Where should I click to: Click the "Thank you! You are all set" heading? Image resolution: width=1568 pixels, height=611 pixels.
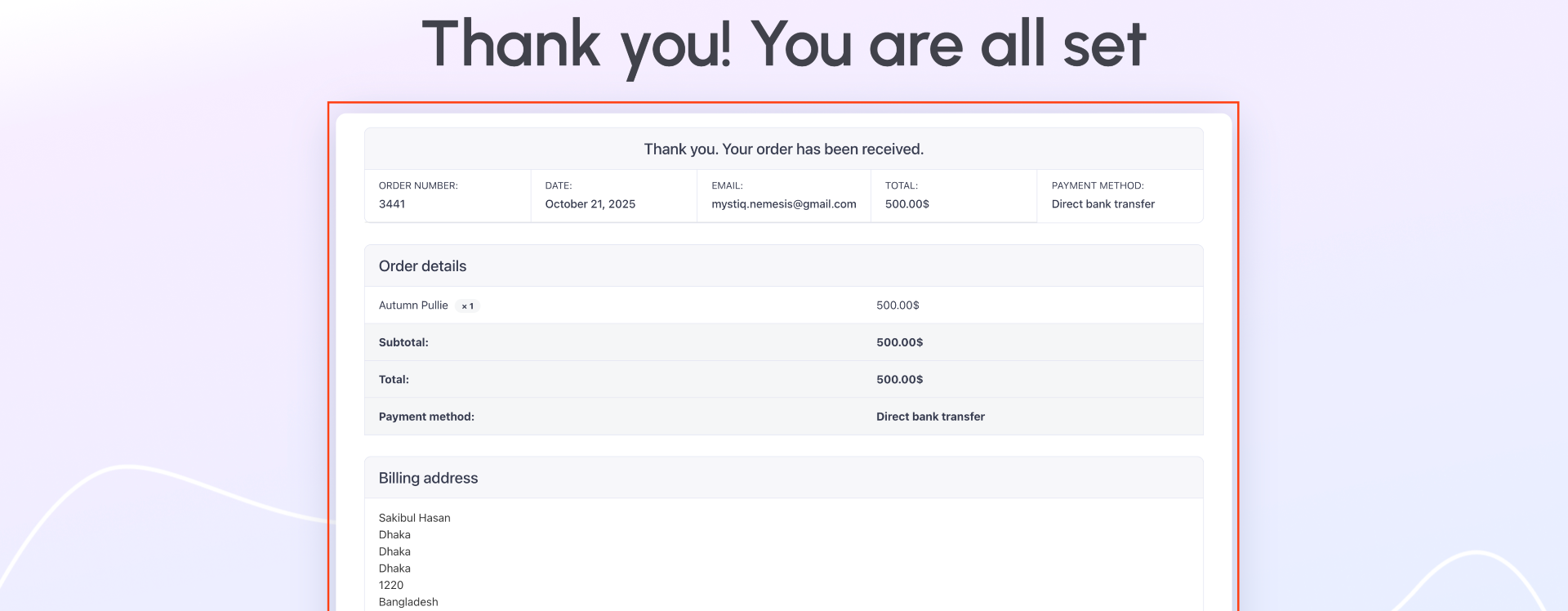[x=783, y=45]
